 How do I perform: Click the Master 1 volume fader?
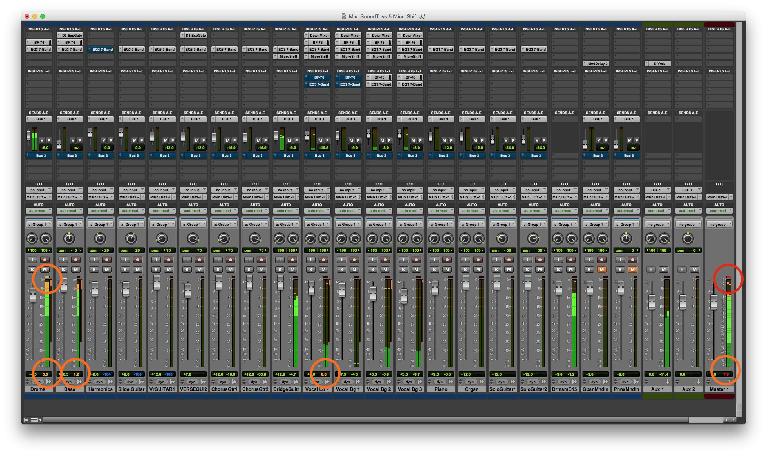coord(716,302)
